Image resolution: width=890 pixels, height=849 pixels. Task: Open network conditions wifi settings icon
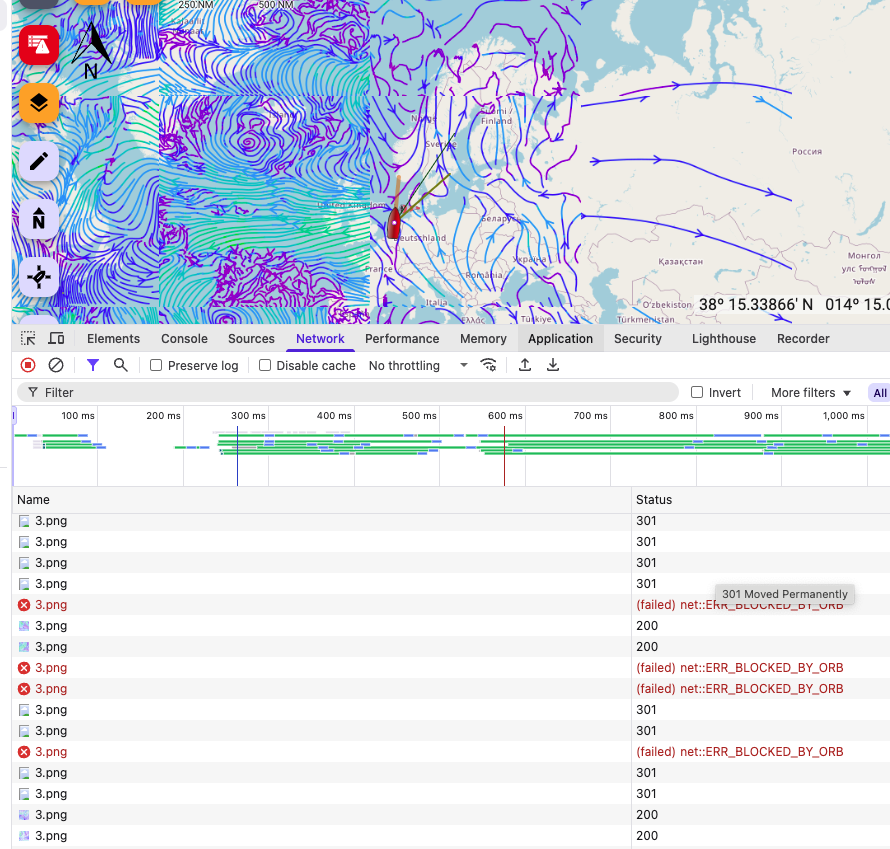pos(489,365)
